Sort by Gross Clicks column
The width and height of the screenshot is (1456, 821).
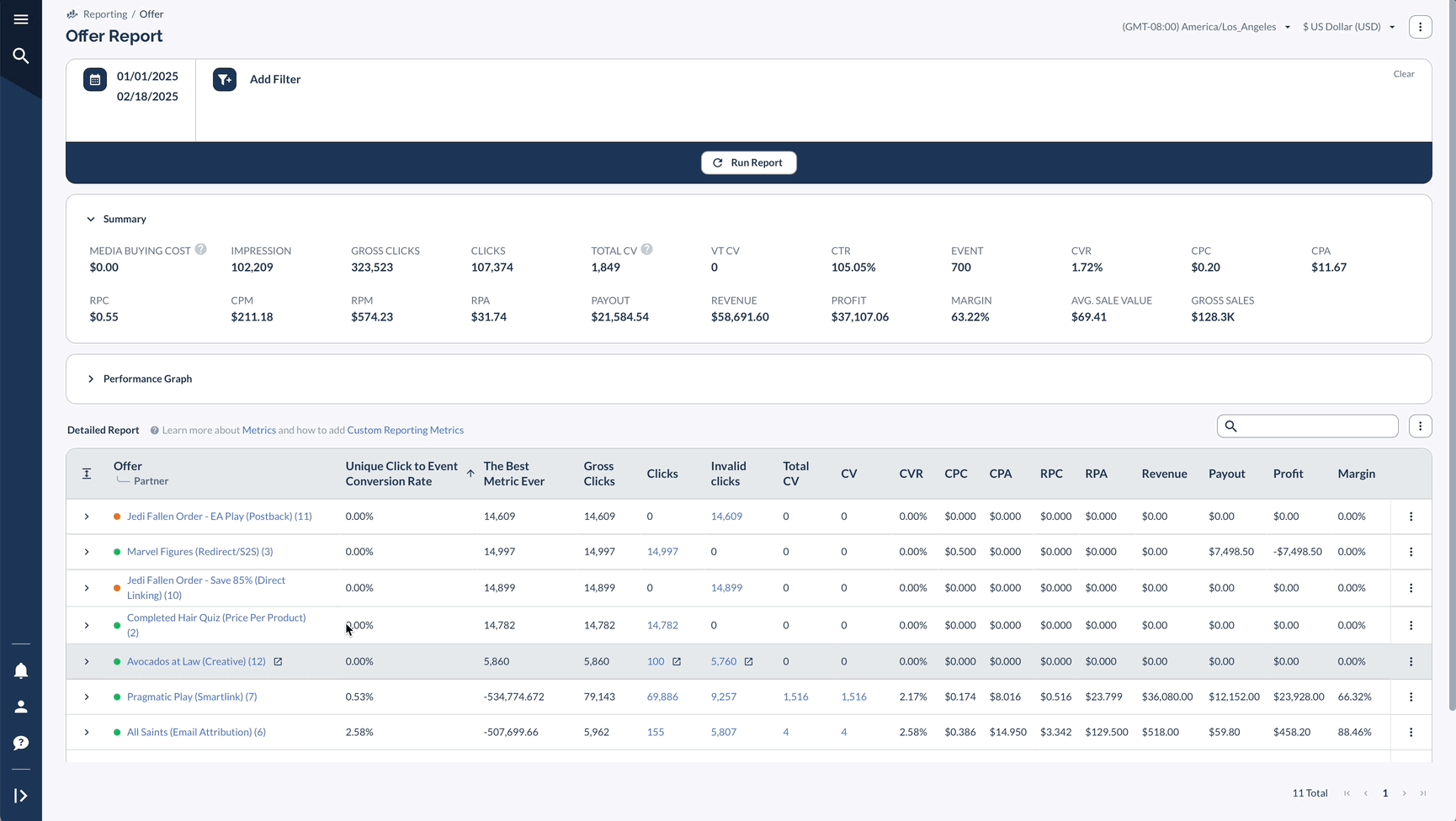[x=599, y=474]
